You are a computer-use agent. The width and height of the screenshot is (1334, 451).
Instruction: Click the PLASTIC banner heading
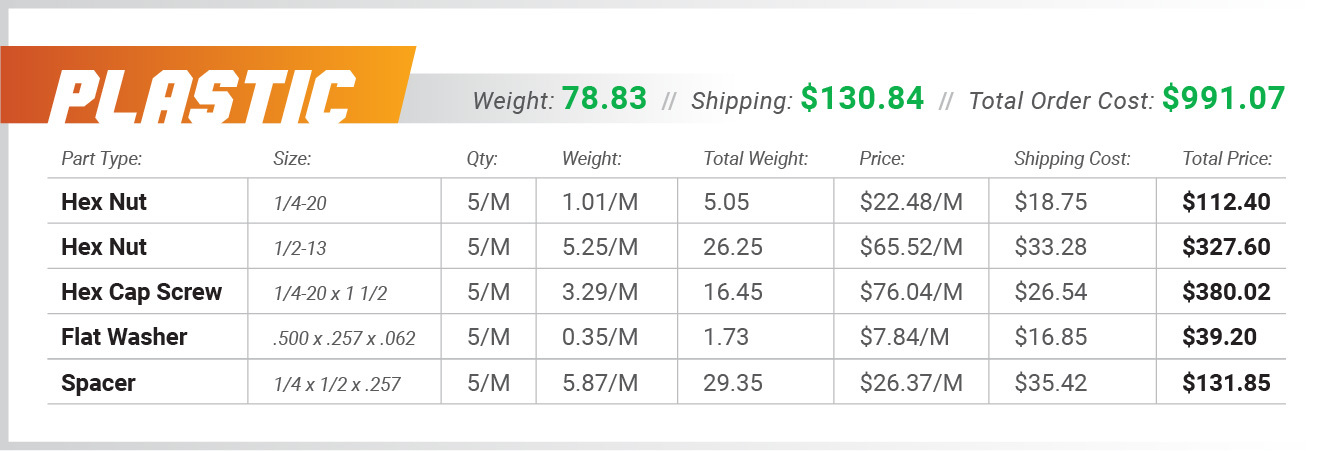(x=201, y=100)
